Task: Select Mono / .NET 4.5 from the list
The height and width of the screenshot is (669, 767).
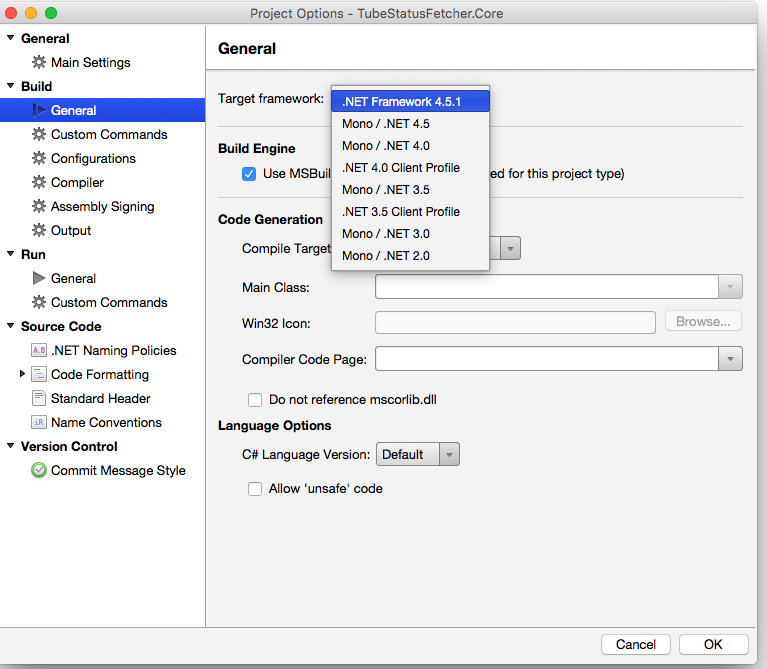Action: click(386, 124)
